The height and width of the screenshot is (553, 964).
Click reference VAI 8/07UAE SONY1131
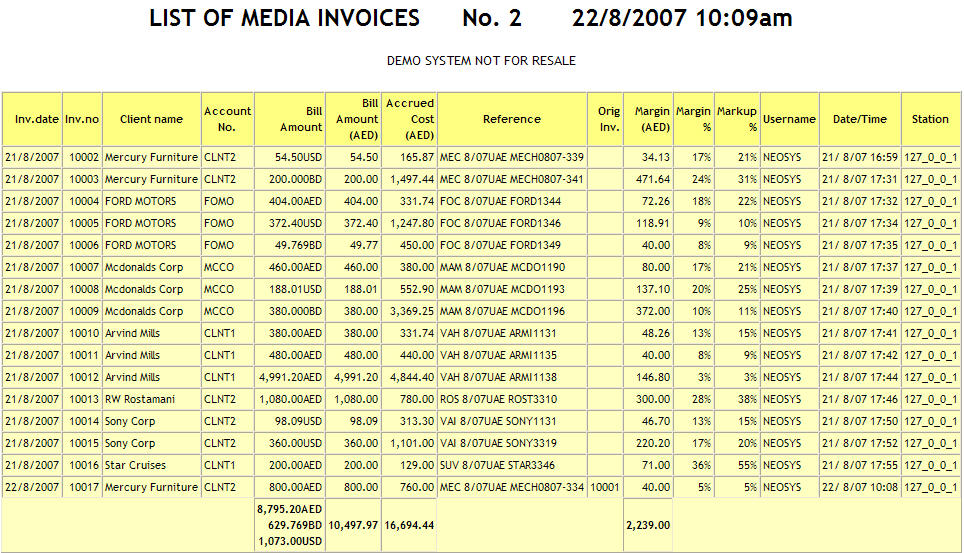[498, 421]
